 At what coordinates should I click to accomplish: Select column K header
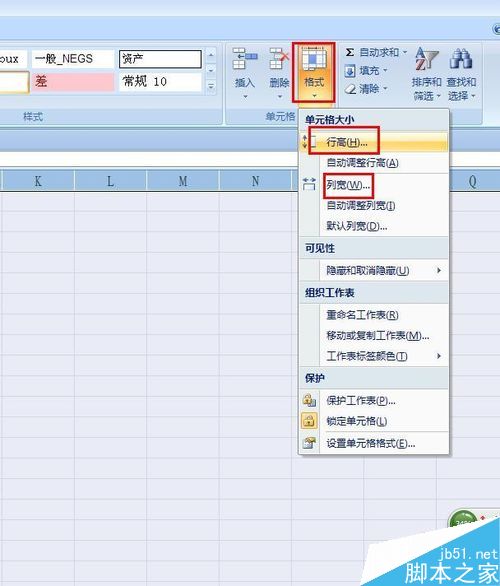tap(38, 181)
